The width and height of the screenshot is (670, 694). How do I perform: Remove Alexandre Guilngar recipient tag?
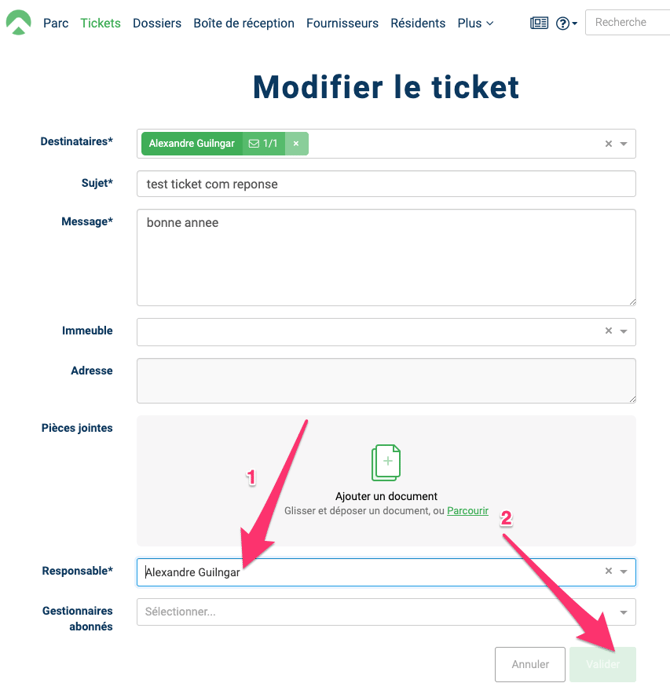[x=296, y=144]
